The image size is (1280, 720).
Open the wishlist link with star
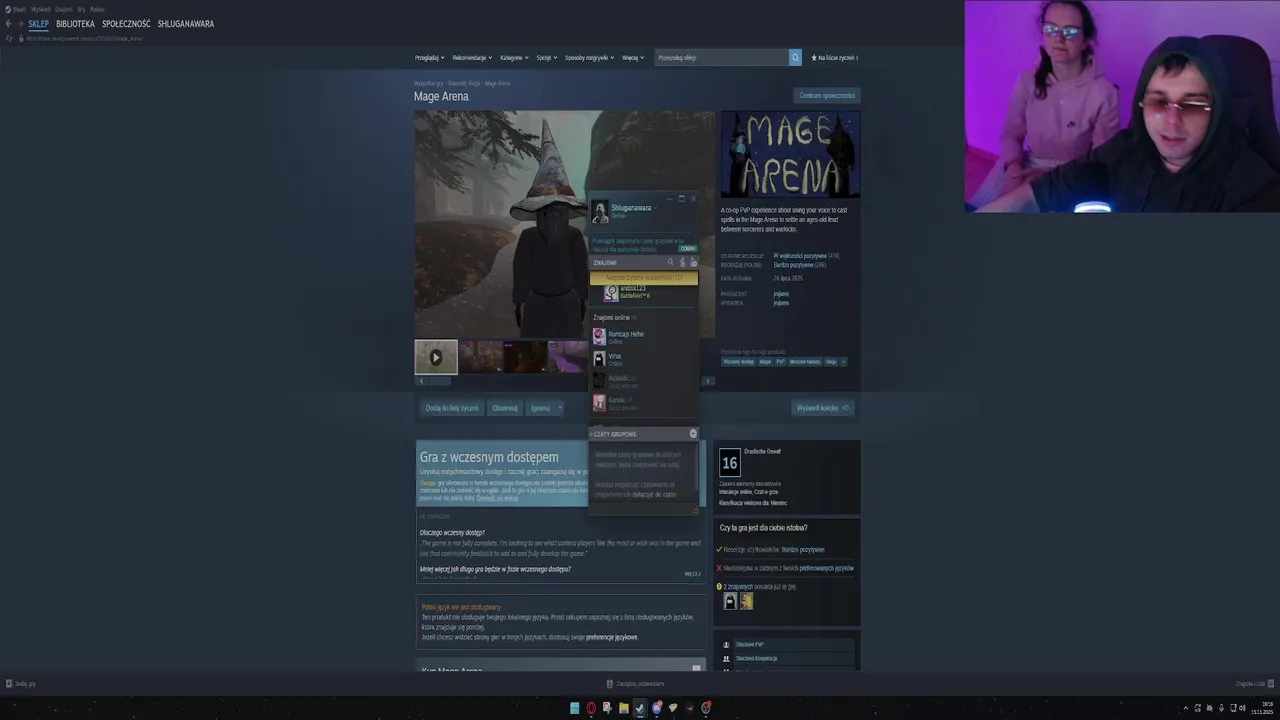834,58
